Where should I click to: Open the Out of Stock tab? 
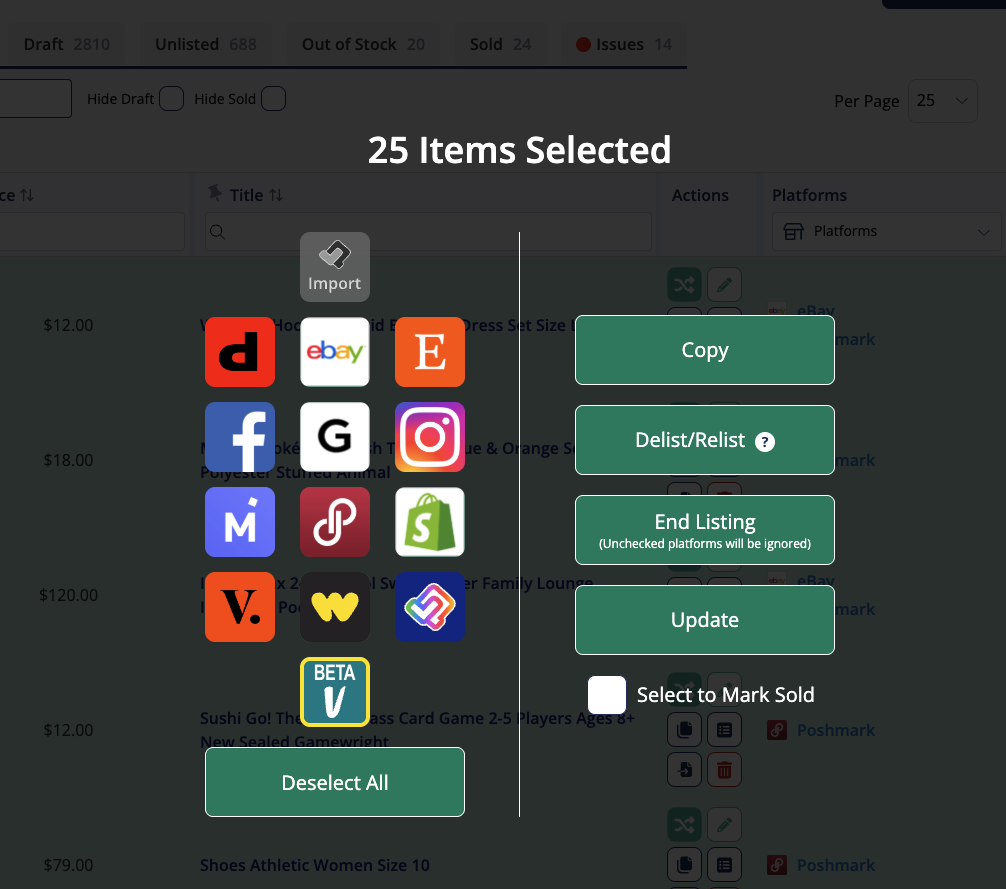pyautogui.click(x=363, y=44)
